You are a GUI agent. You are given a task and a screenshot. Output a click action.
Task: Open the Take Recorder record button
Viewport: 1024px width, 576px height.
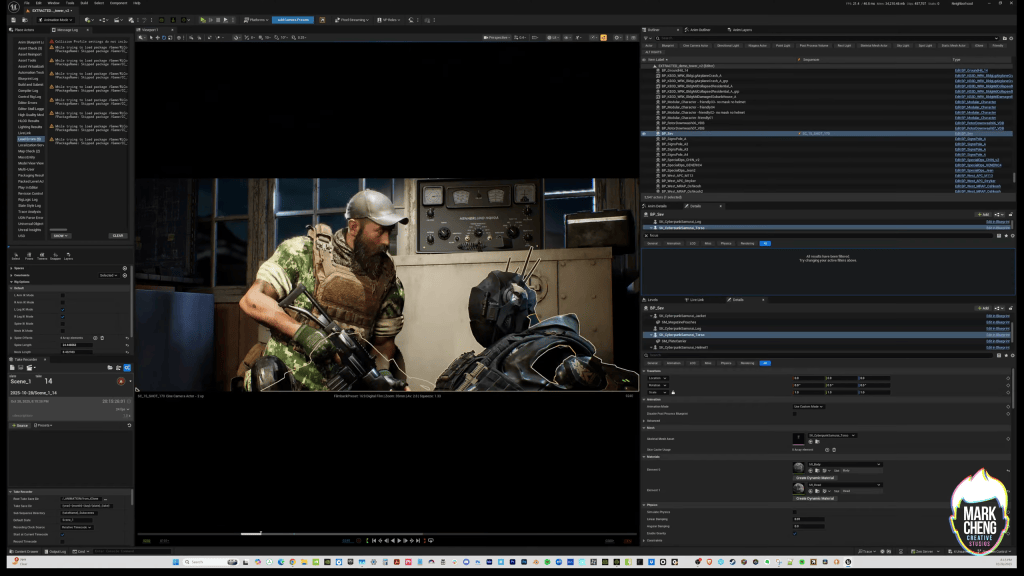coord(121,381)
